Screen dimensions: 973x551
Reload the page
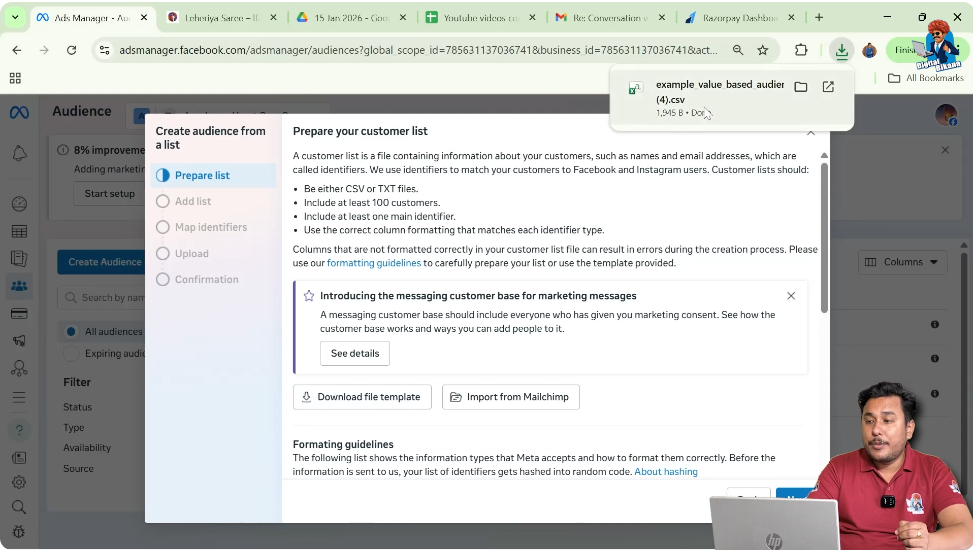pos(71,50)
